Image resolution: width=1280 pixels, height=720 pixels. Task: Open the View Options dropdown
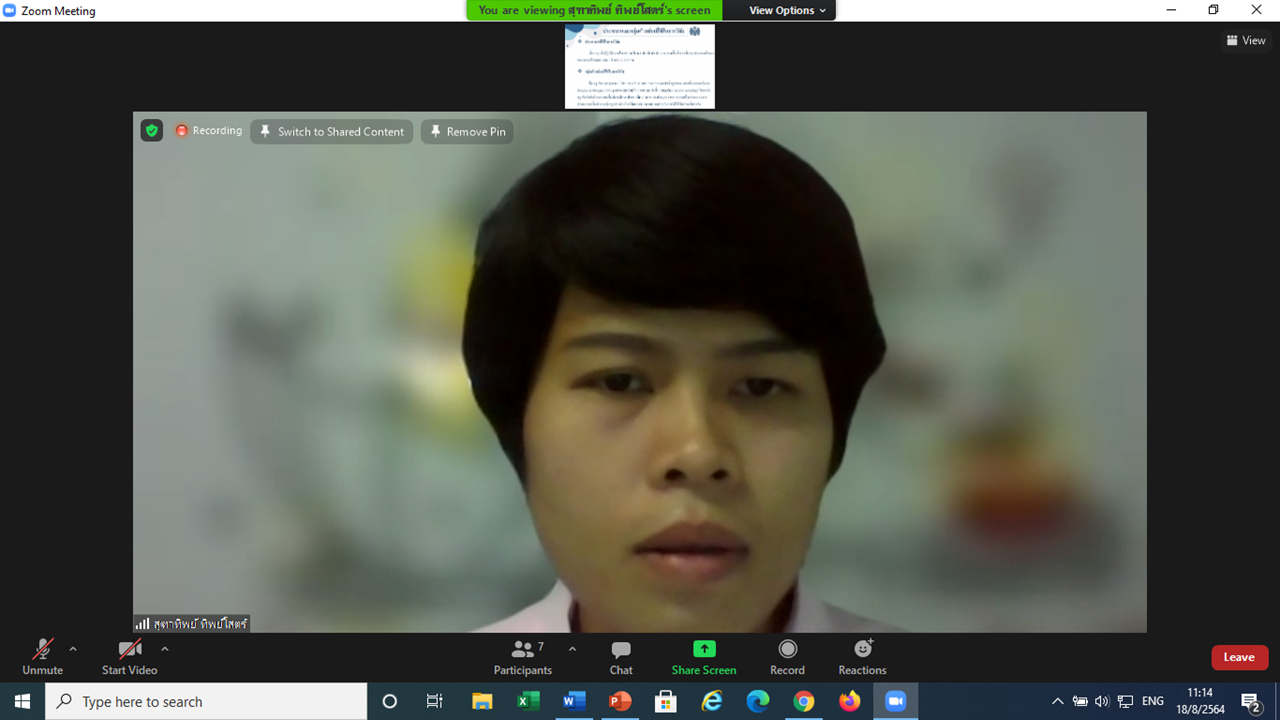(788, 10)
